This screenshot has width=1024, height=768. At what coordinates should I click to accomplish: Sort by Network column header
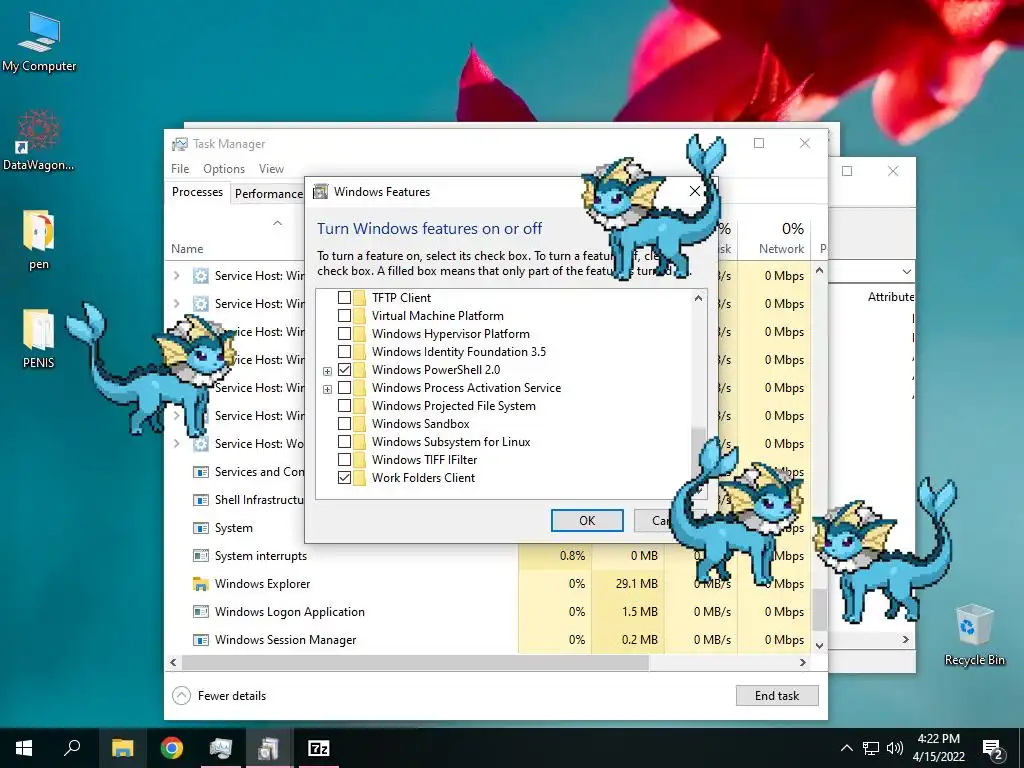tap(775, 238)
